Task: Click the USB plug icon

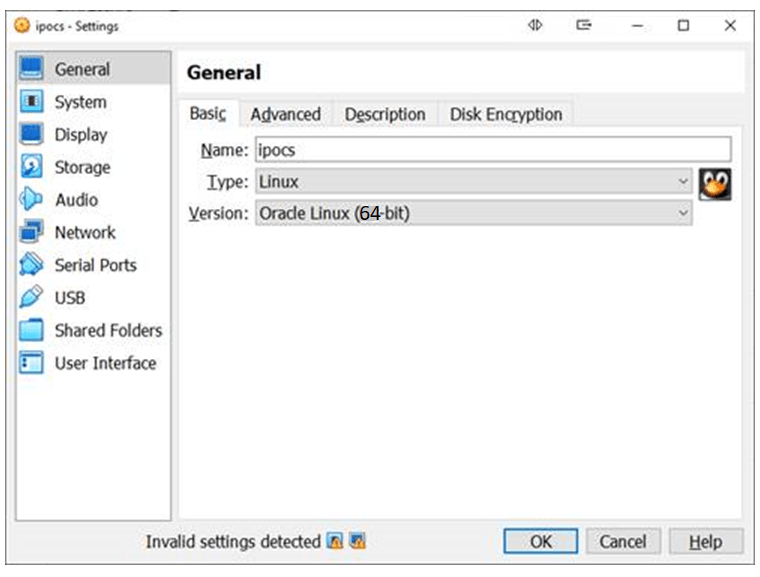Action: pos(31,297)
